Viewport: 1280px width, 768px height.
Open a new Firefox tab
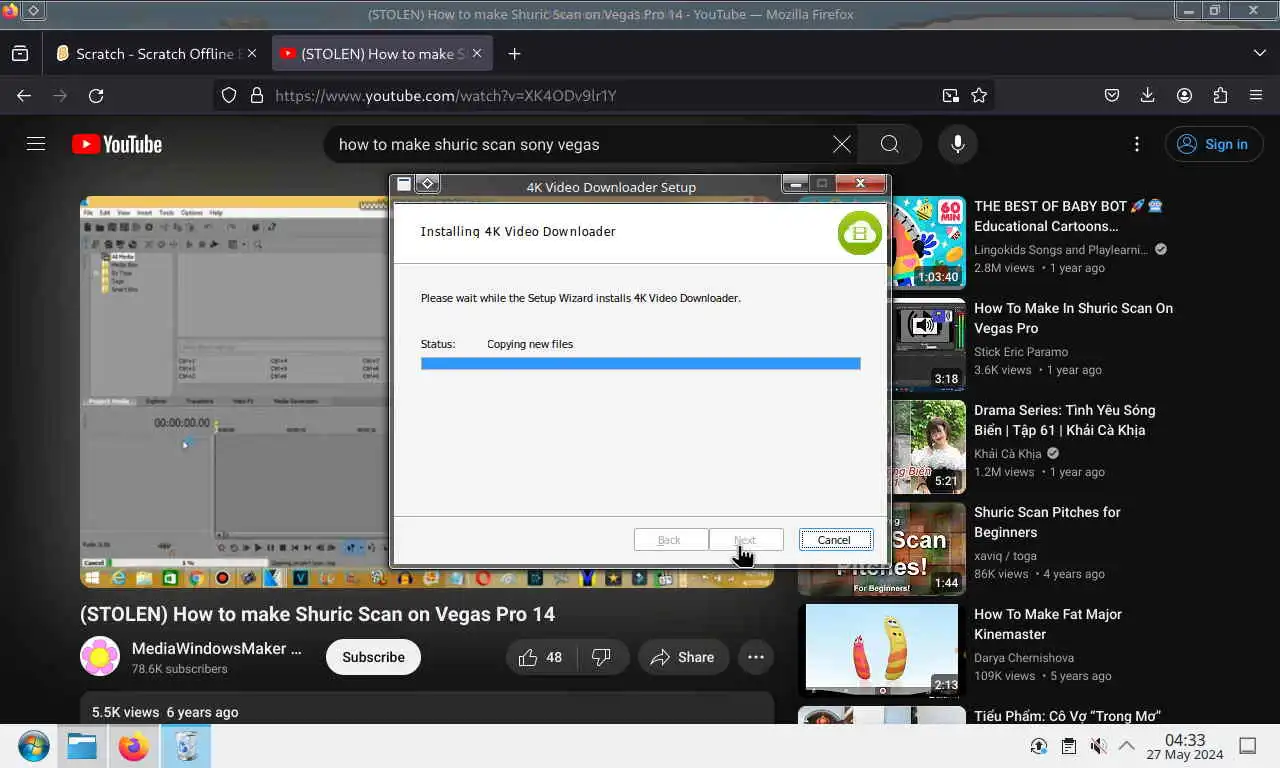(514, 54)
